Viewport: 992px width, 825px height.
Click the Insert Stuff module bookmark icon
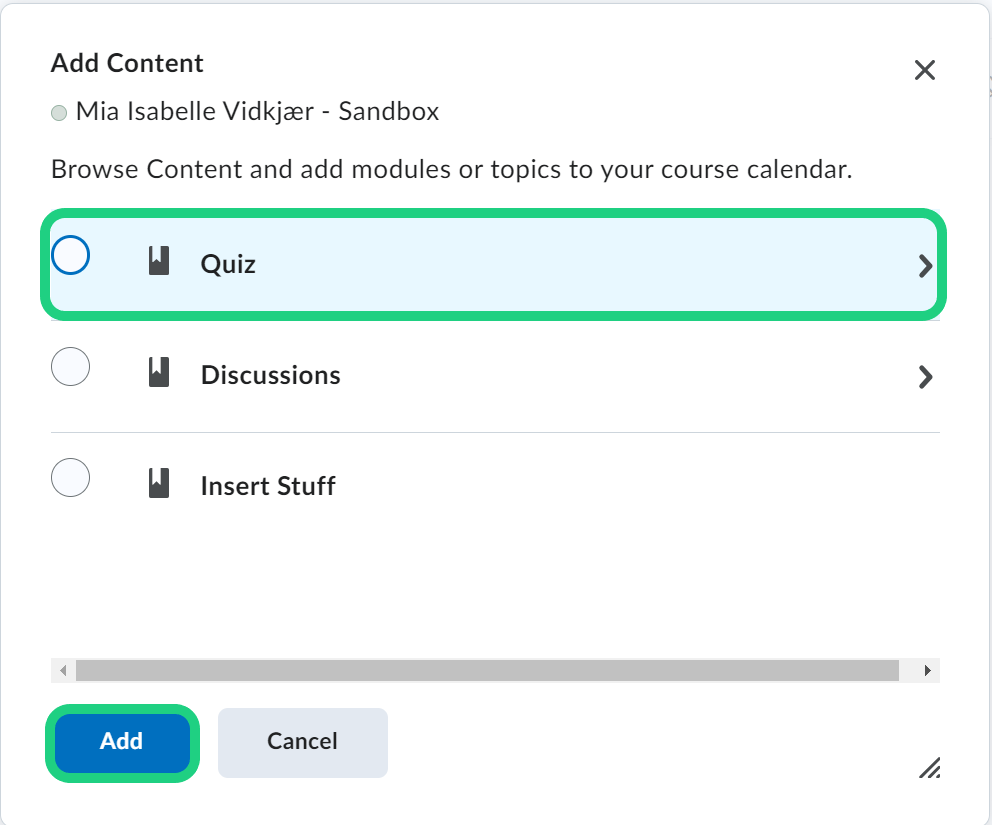(x=158, y=484)
